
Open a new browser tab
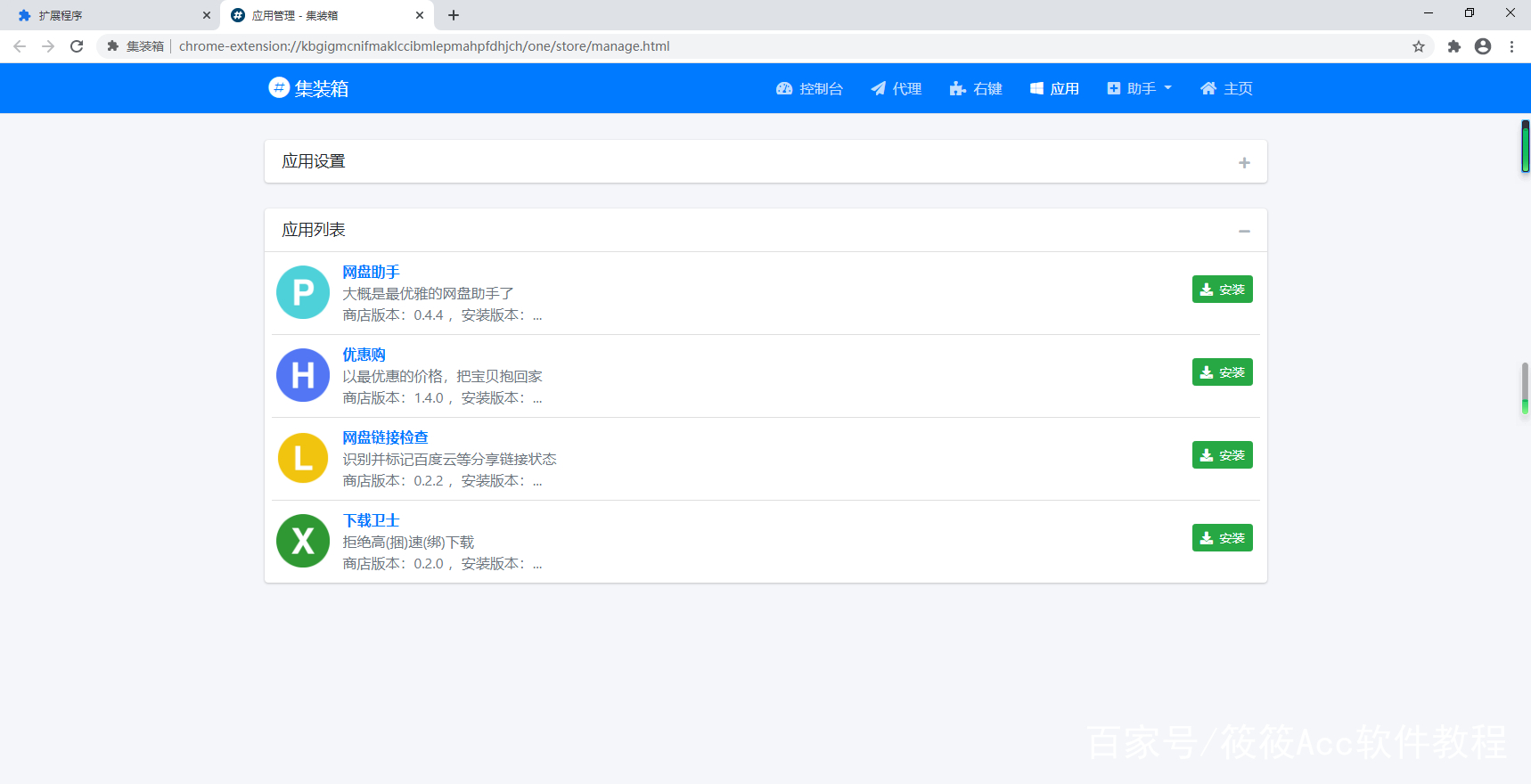click(454, 15)
